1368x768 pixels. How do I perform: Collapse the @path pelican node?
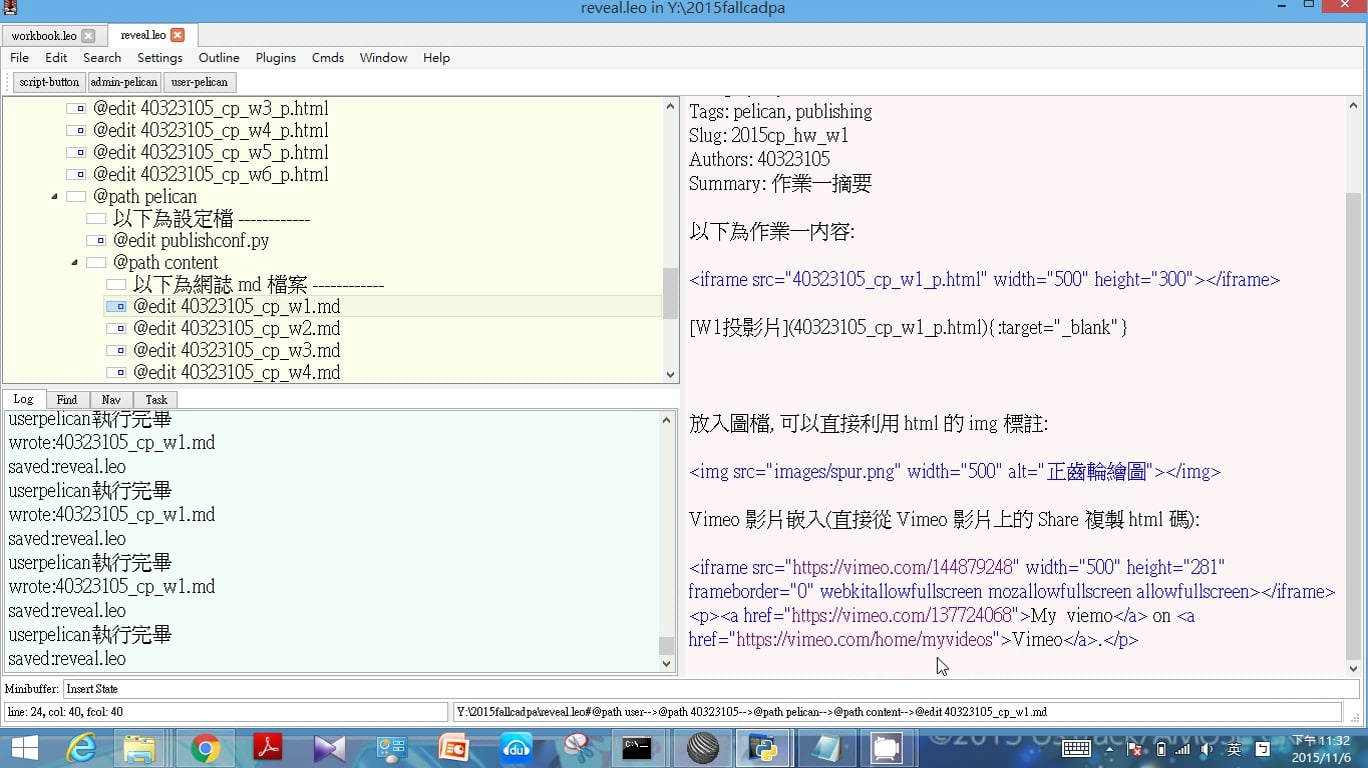point(54,197)
